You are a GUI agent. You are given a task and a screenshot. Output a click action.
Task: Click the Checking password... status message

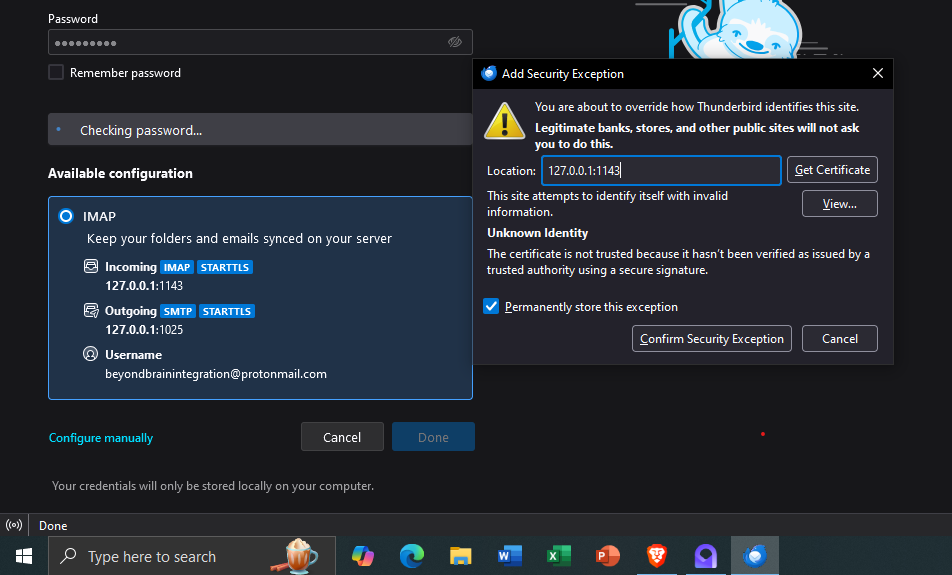point(141,131)
